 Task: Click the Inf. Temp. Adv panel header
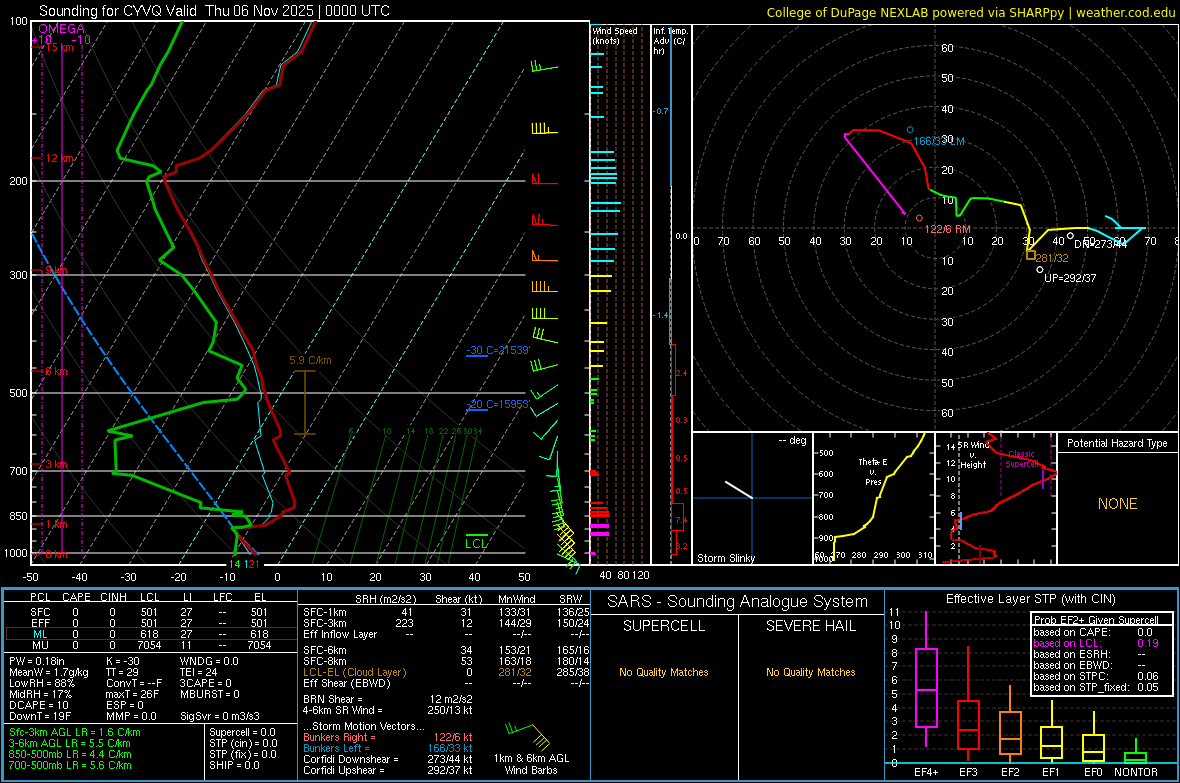670,41
